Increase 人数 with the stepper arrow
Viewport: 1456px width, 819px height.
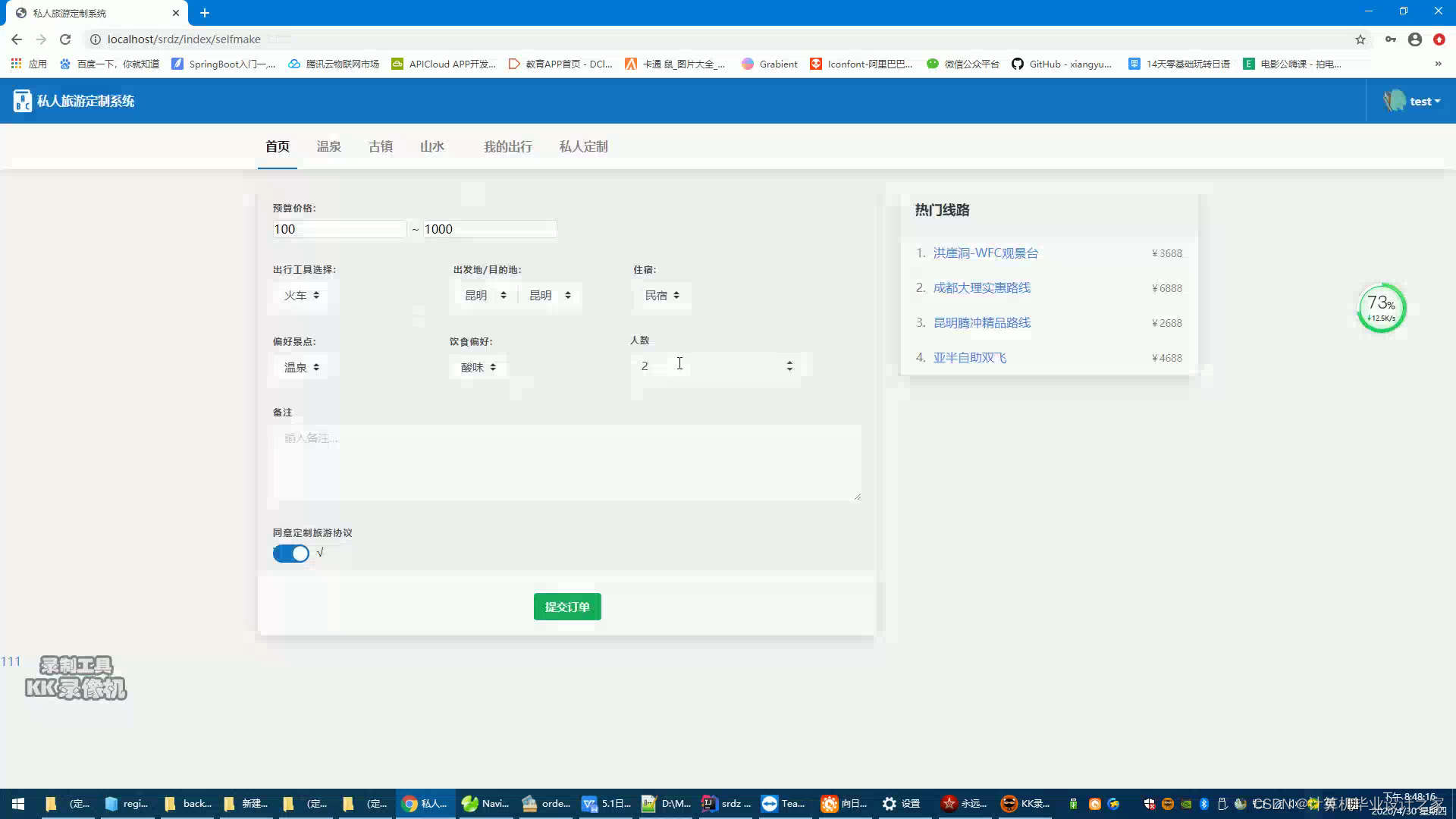pyautogui.click(x=789, y=361)
